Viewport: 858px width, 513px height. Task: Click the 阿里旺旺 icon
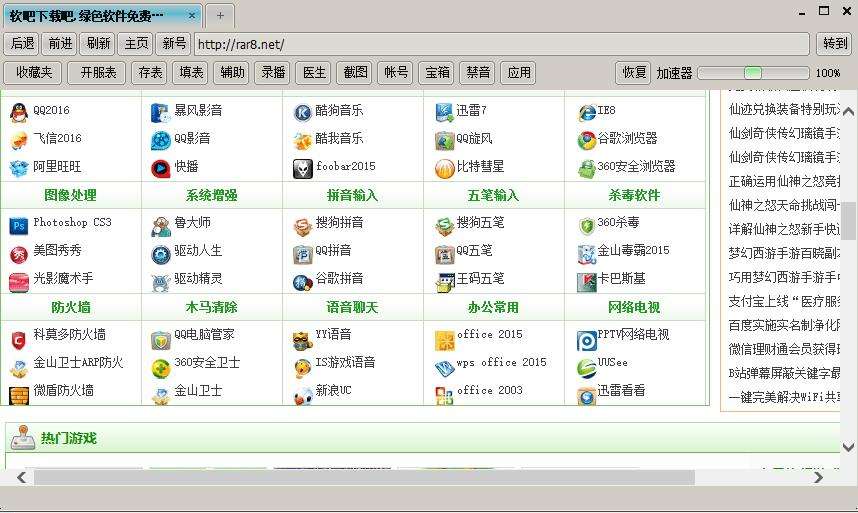click(x=19, y=168)
